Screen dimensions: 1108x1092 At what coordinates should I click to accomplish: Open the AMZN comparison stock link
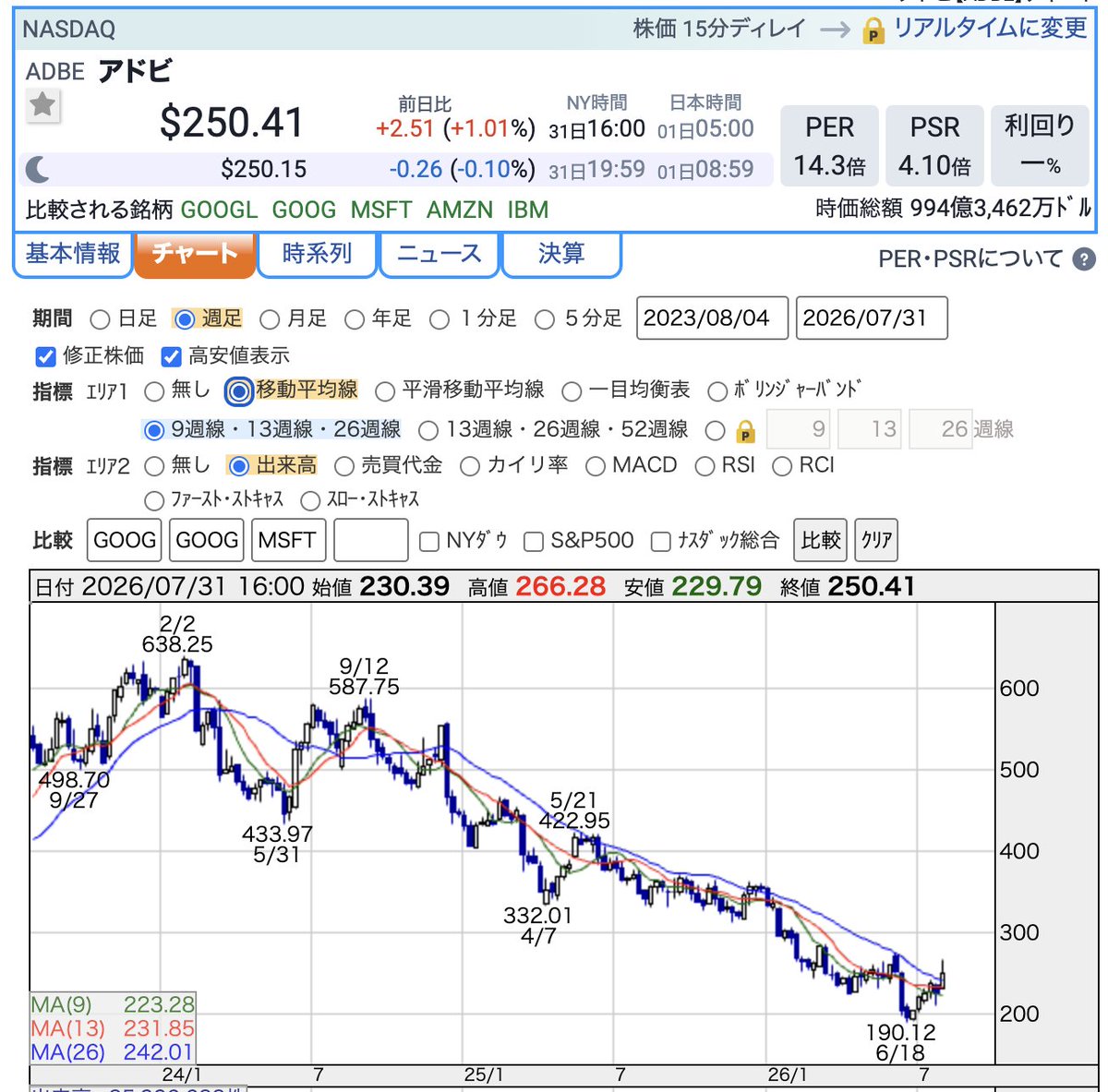coord(460,210)
